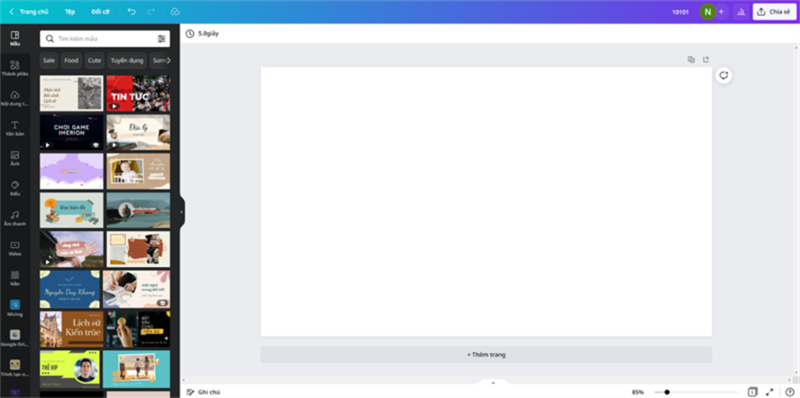The image size is (800, 398).
Task: Choose the Nguyễn Duy Khương blue template
Action: pos(70,289)
